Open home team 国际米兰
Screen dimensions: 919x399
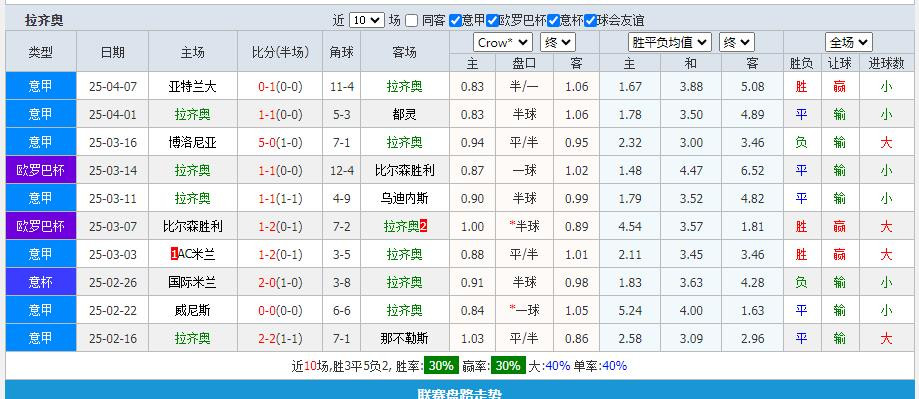(x=192, y=282)
